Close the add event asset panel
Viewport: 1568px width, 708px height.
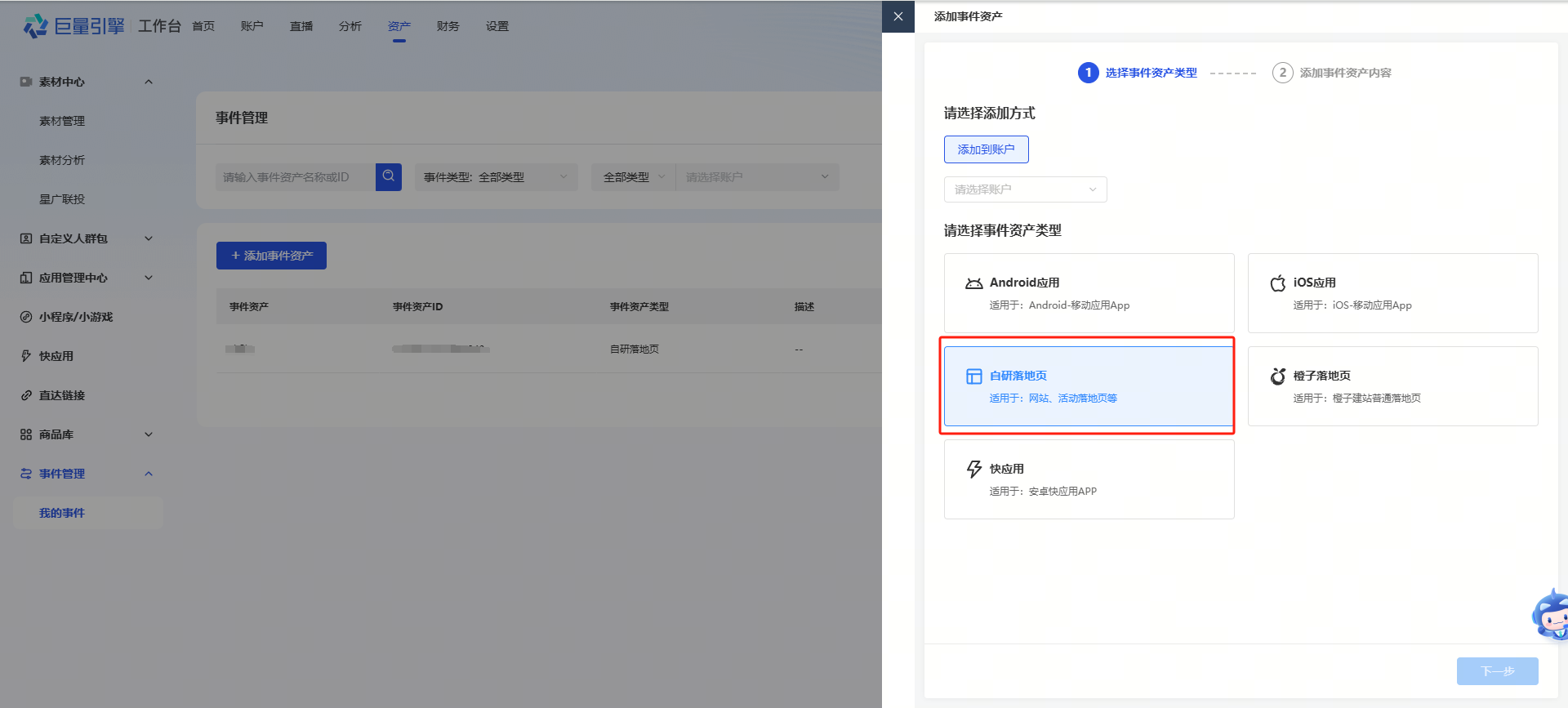click(898, 16)
